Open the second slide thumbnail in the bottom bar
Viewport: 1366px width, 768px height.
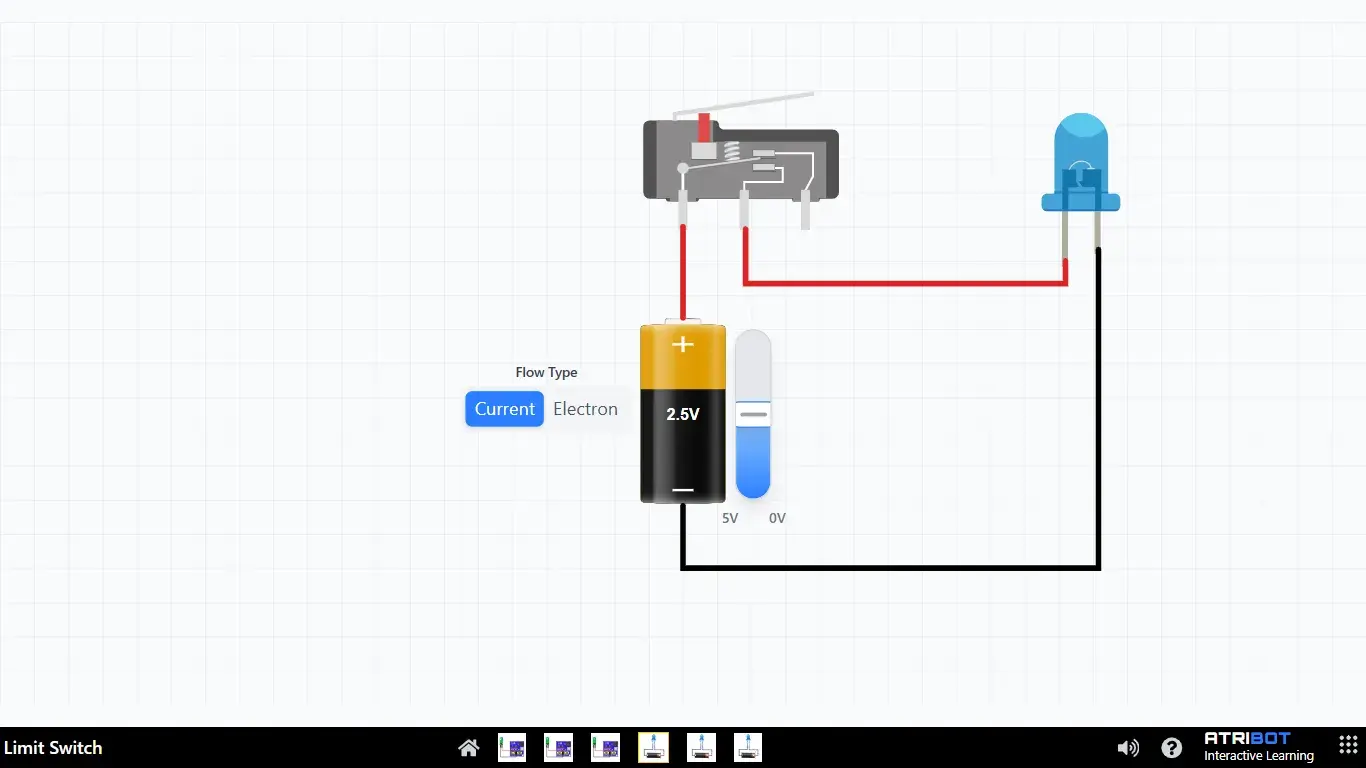tap(558, 747)
